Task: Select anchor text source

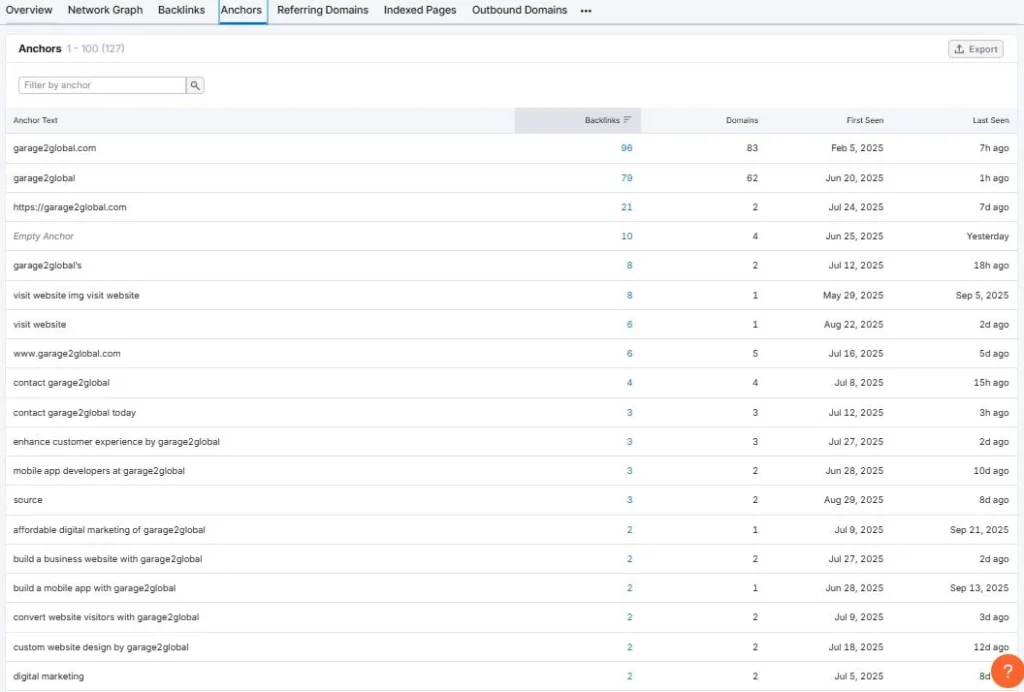Action: 27,499
